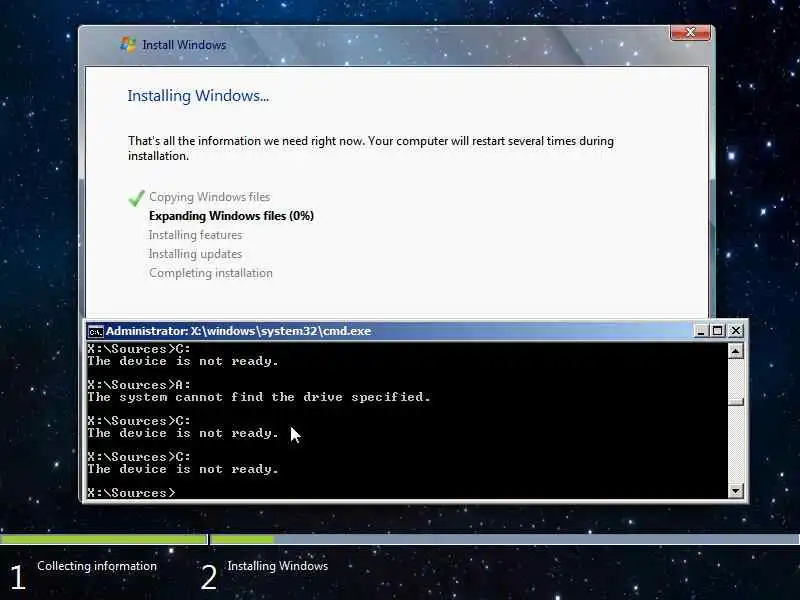The height and width of the screenshot is (600, 800).
Task: Click the cmd scrollbar up arrow
Action: point(735,351)
